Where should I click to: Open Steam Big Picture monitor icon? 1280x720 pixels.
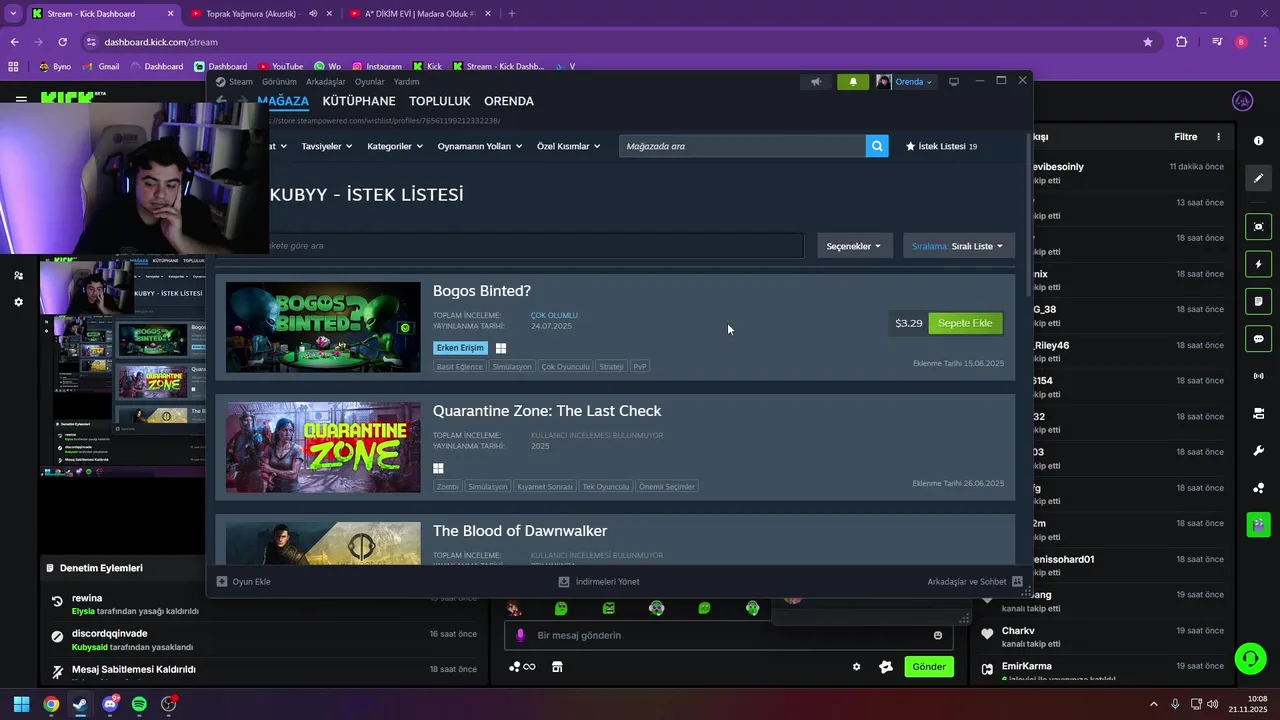pyautogui.click(x=954, y=82)
